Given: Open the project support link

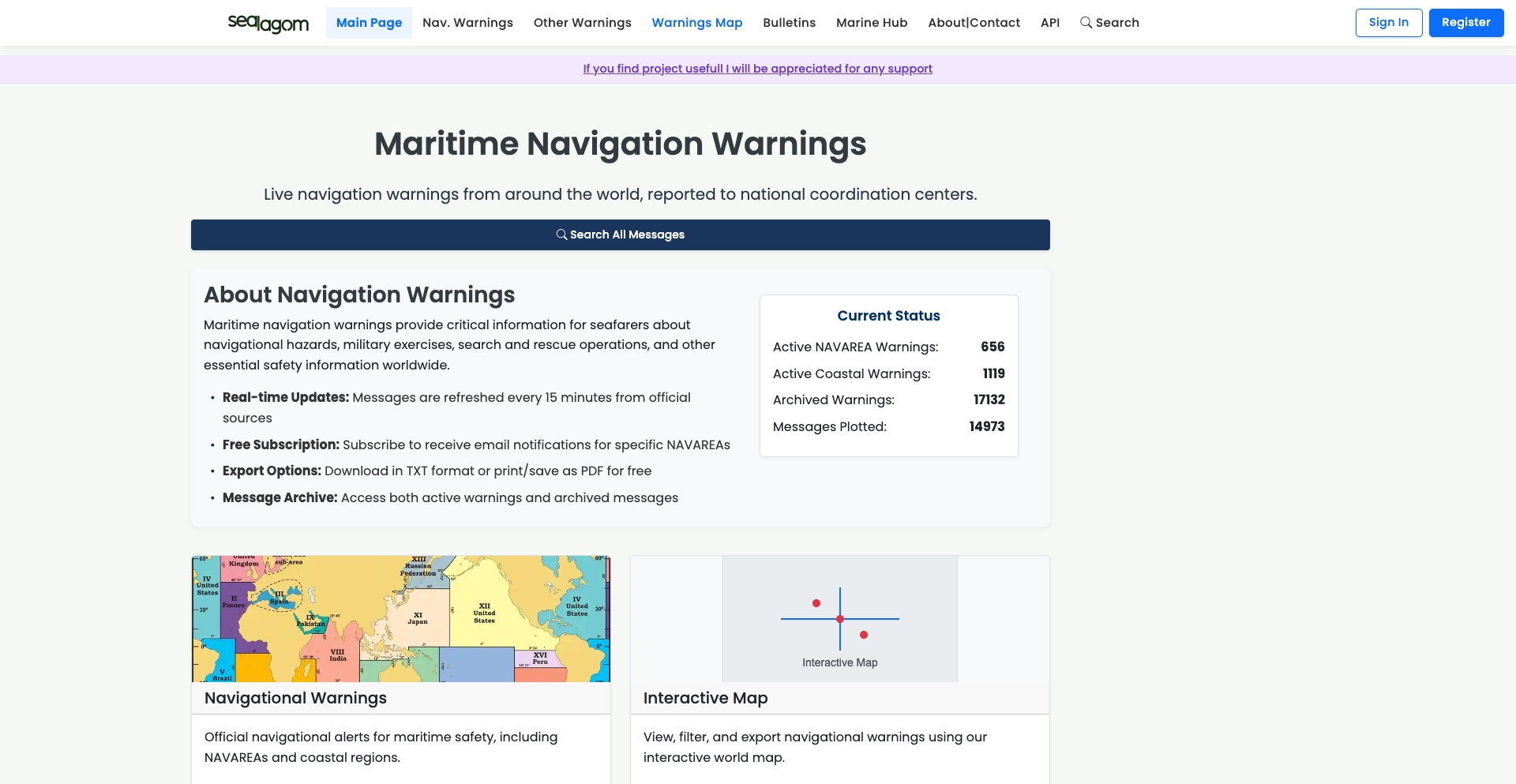Looking at the screenshot, I should [757, 69].
